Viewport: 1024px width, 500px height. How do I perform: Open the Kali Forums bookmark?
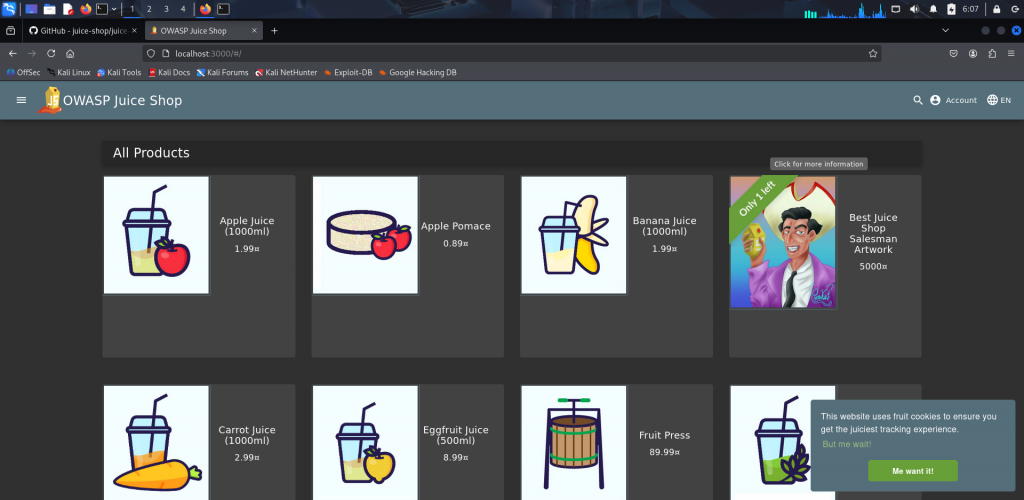click(223, 72)
